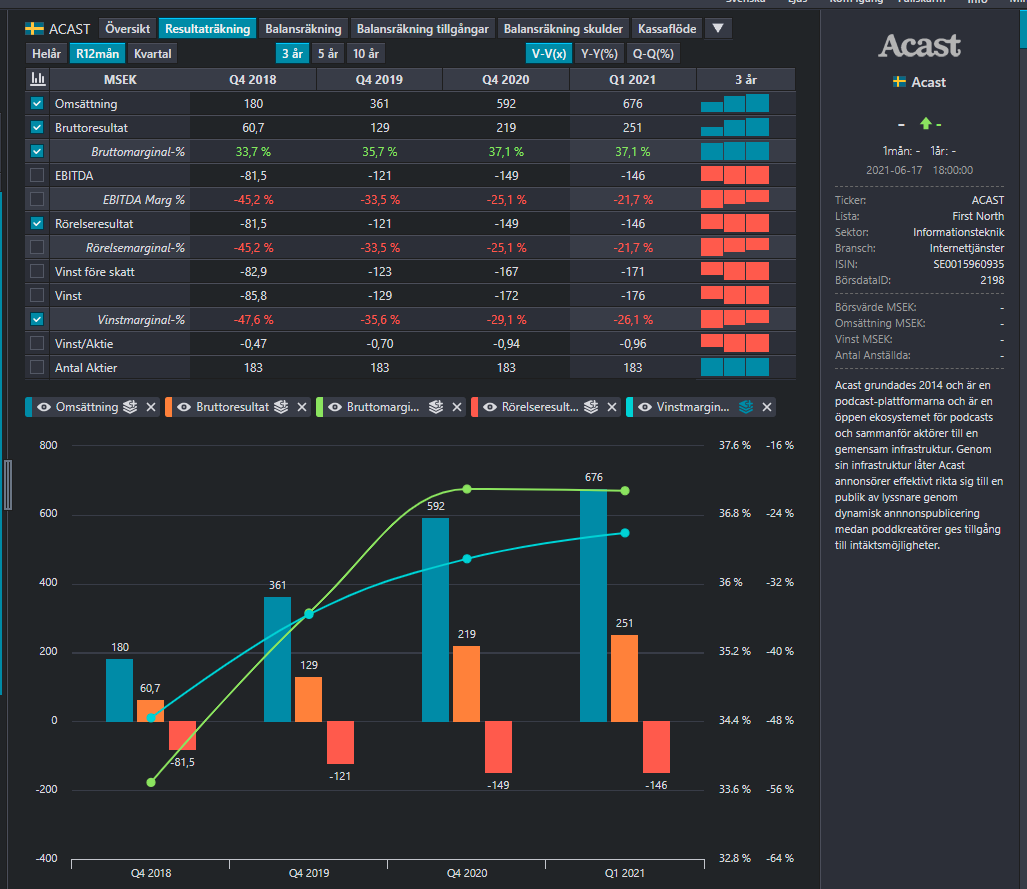Viewport: 1027px width, 889px height.
Task: Remove Omsättning series with its X button
Action: [x=151, y=407]
